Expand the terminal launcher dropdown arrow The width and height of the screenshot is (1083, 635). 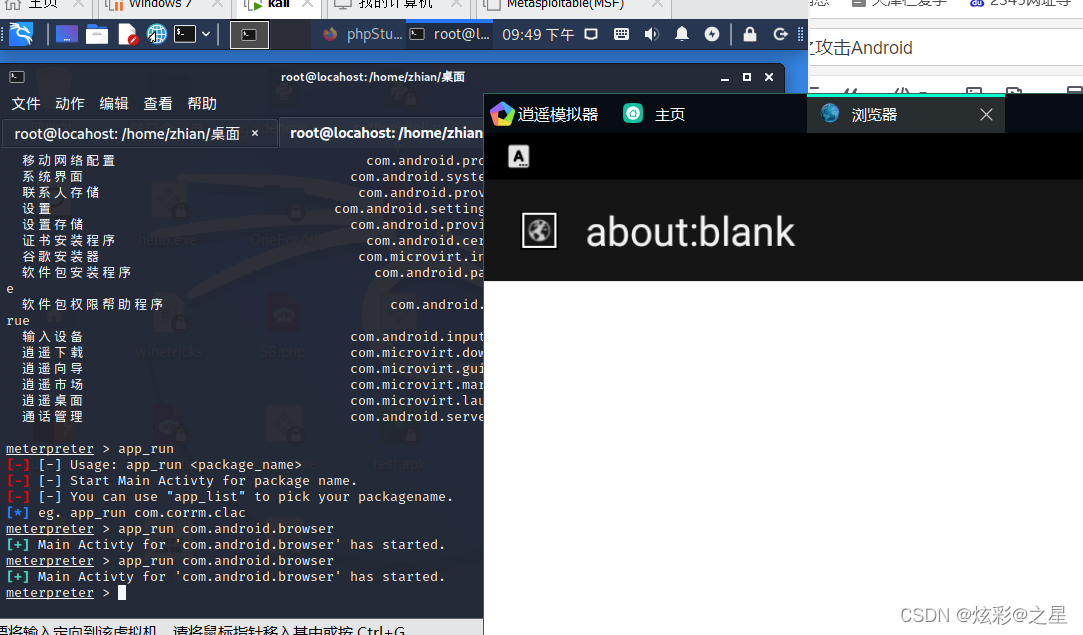pyautogui.click(x=206, y=34)
